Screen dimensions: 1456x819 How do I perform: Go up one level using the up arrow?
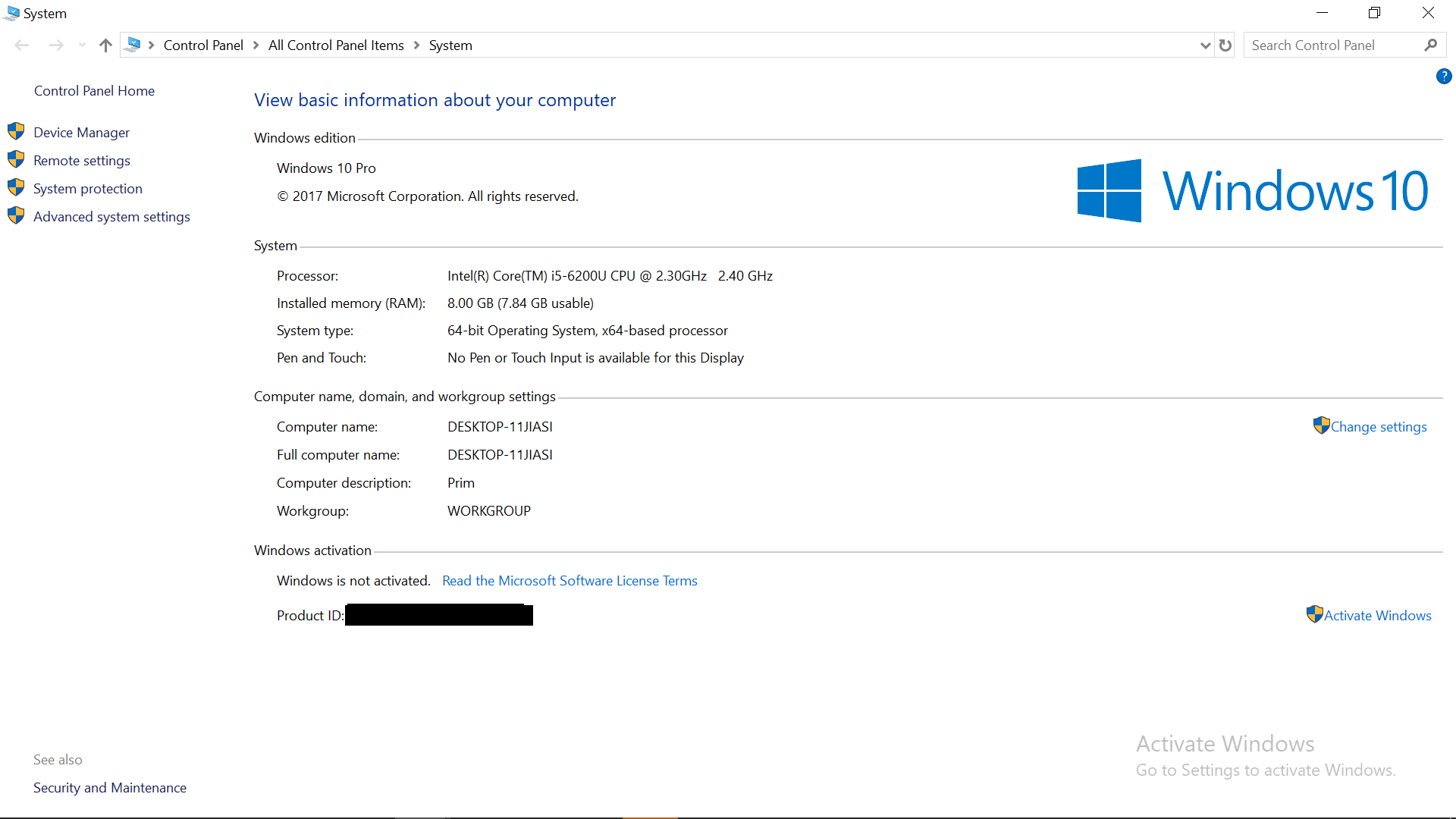pos(105,45)
